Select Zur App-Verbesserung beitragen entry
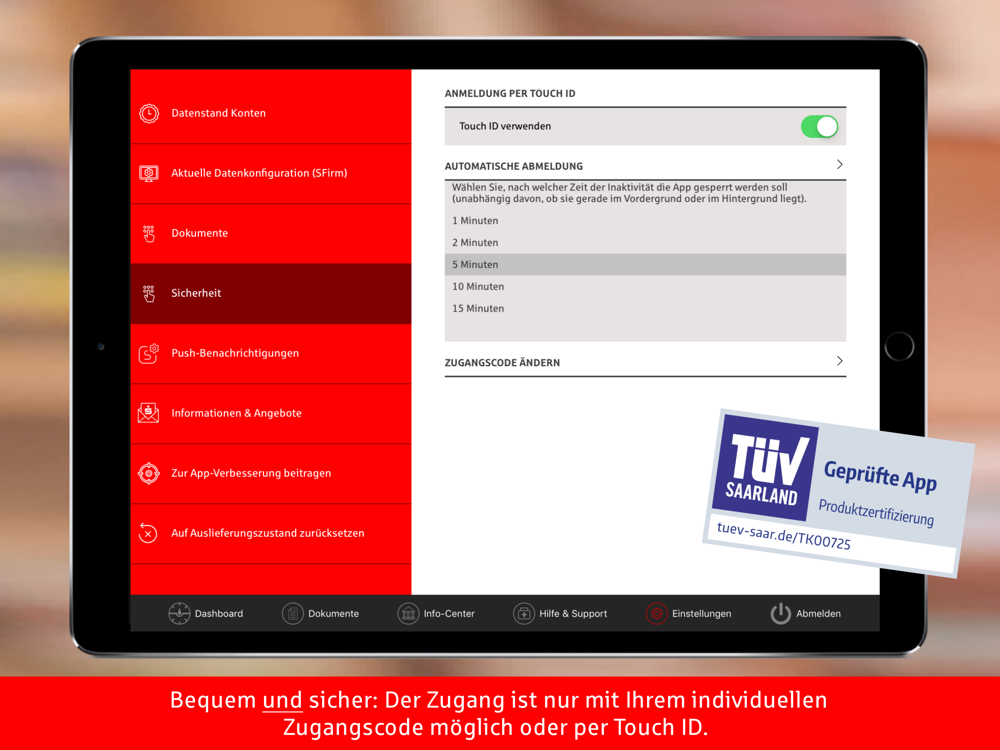 tap(271, 473)
